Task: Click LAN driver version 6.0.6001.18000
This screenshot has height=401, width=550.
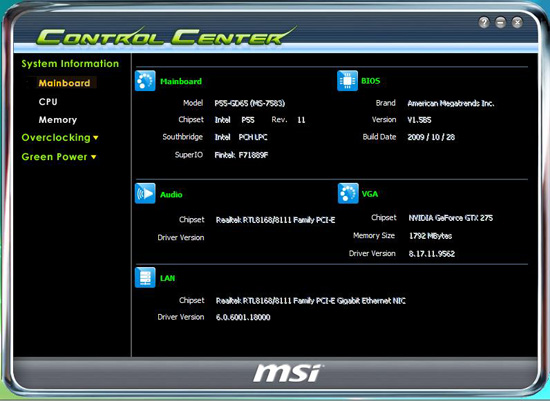Action: [243, 318]
